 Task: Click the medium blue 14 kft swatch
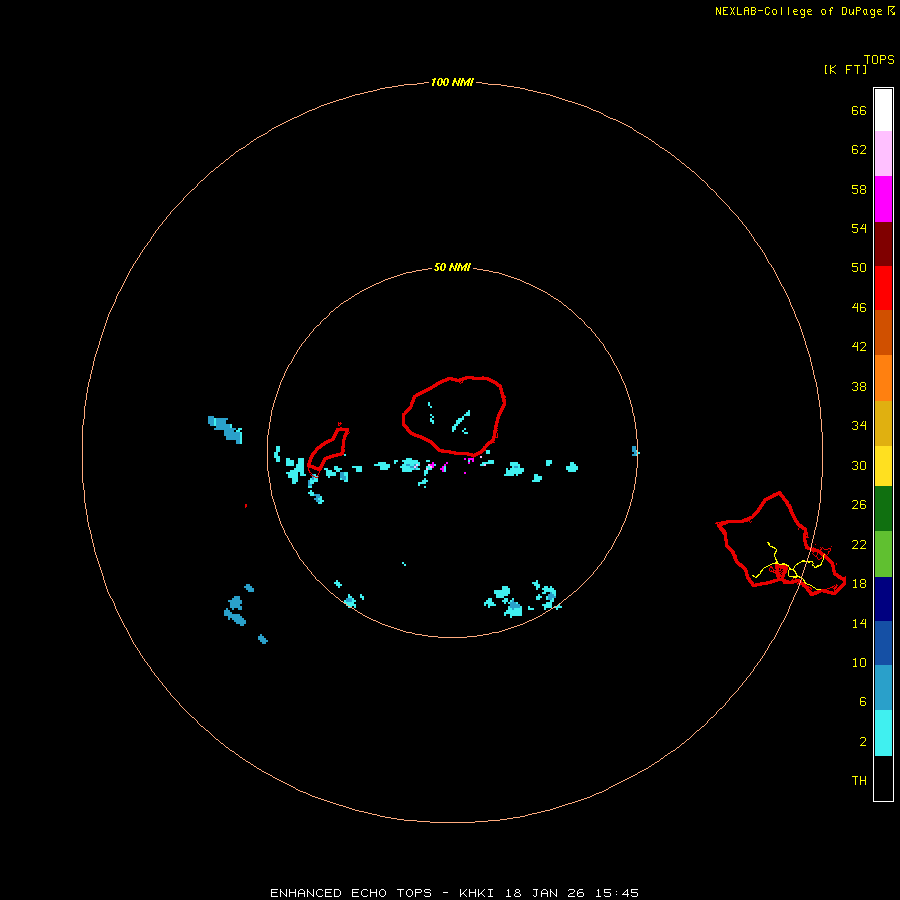point(883,643)
